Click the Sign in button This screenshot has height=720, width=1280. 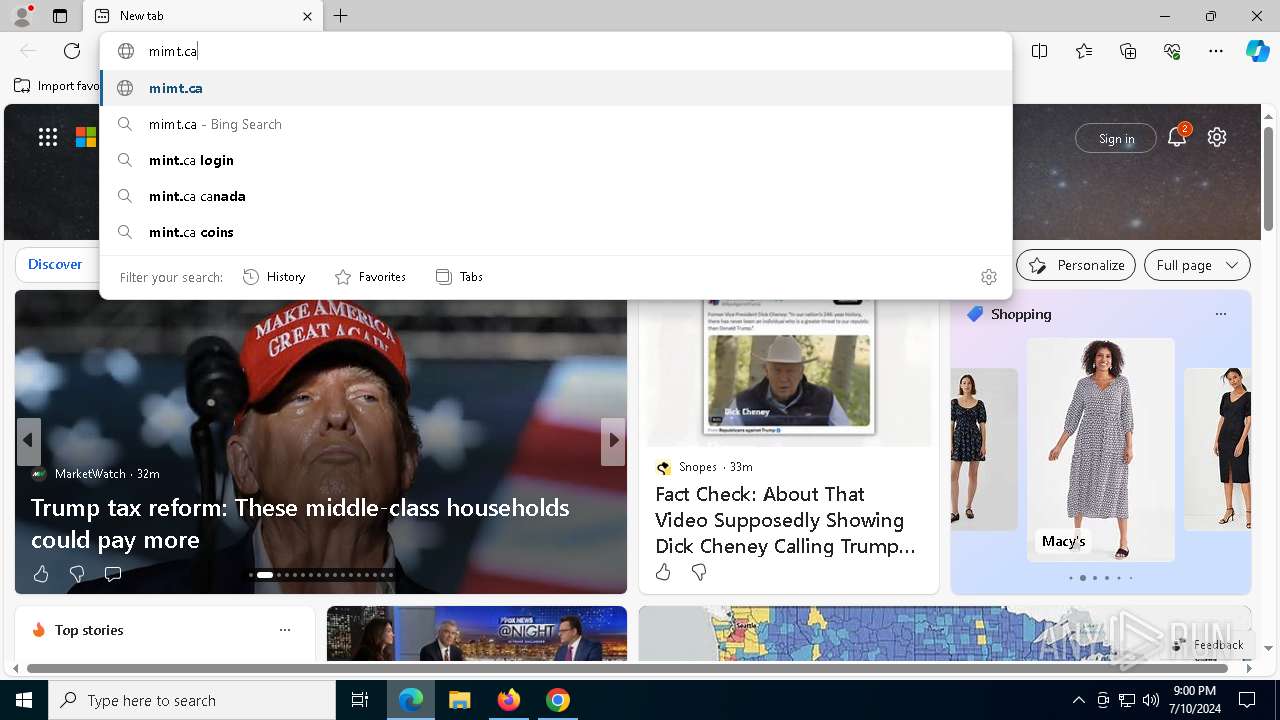[1116, 138]
